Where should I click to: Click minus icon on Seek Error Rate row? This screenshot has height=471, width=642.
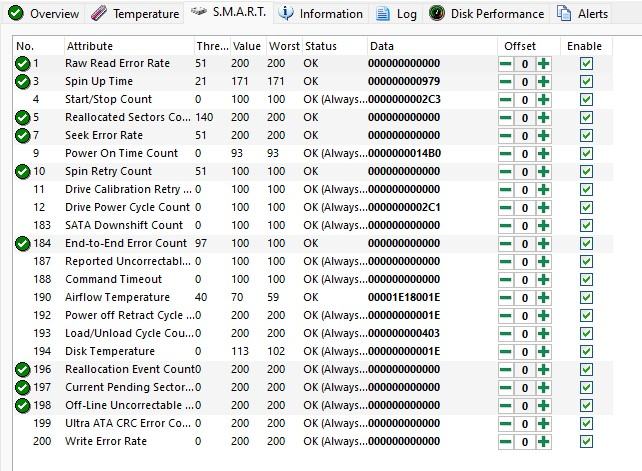(x=506, y=136)
